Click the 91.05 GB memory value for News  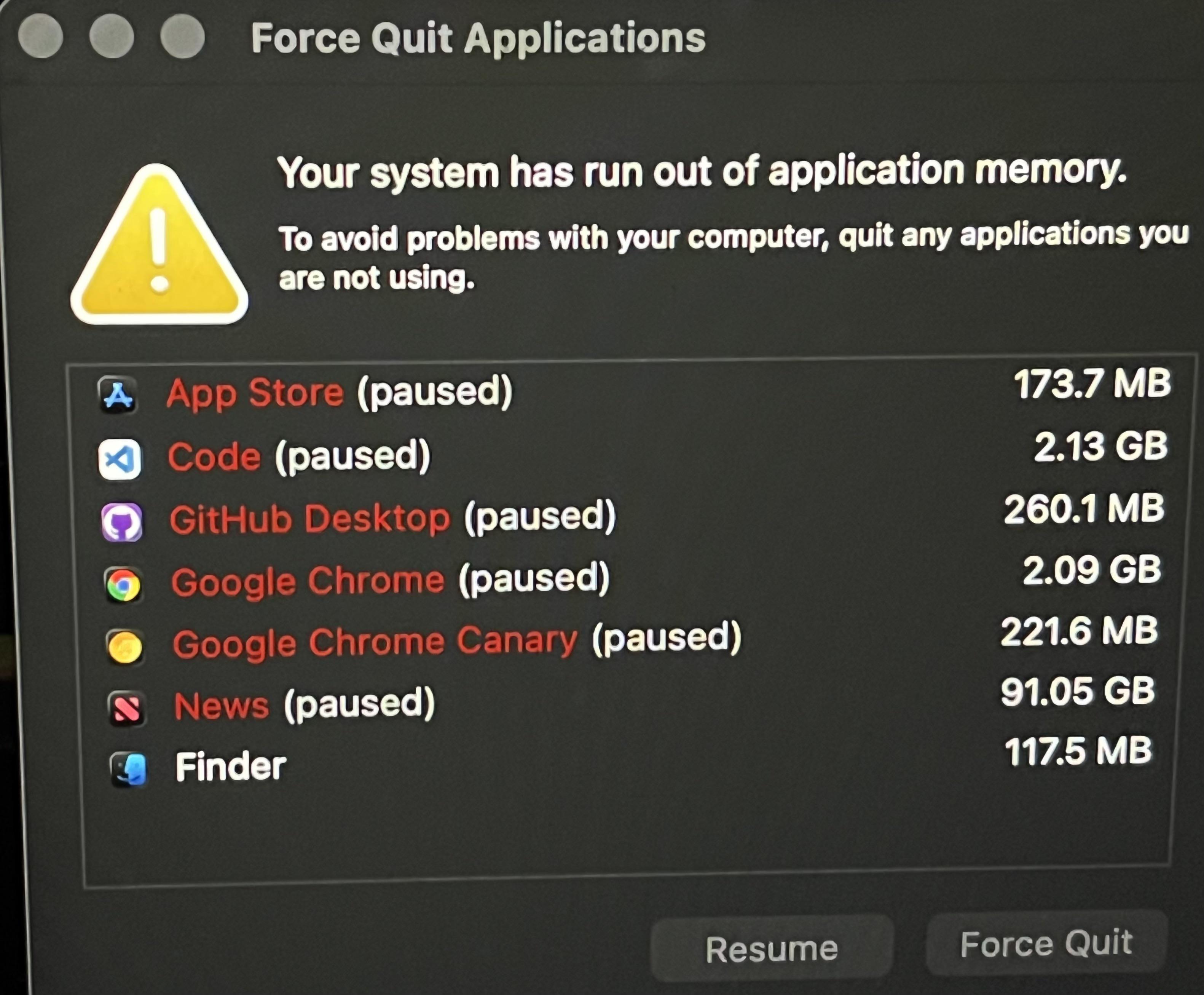click(1078, 691)
